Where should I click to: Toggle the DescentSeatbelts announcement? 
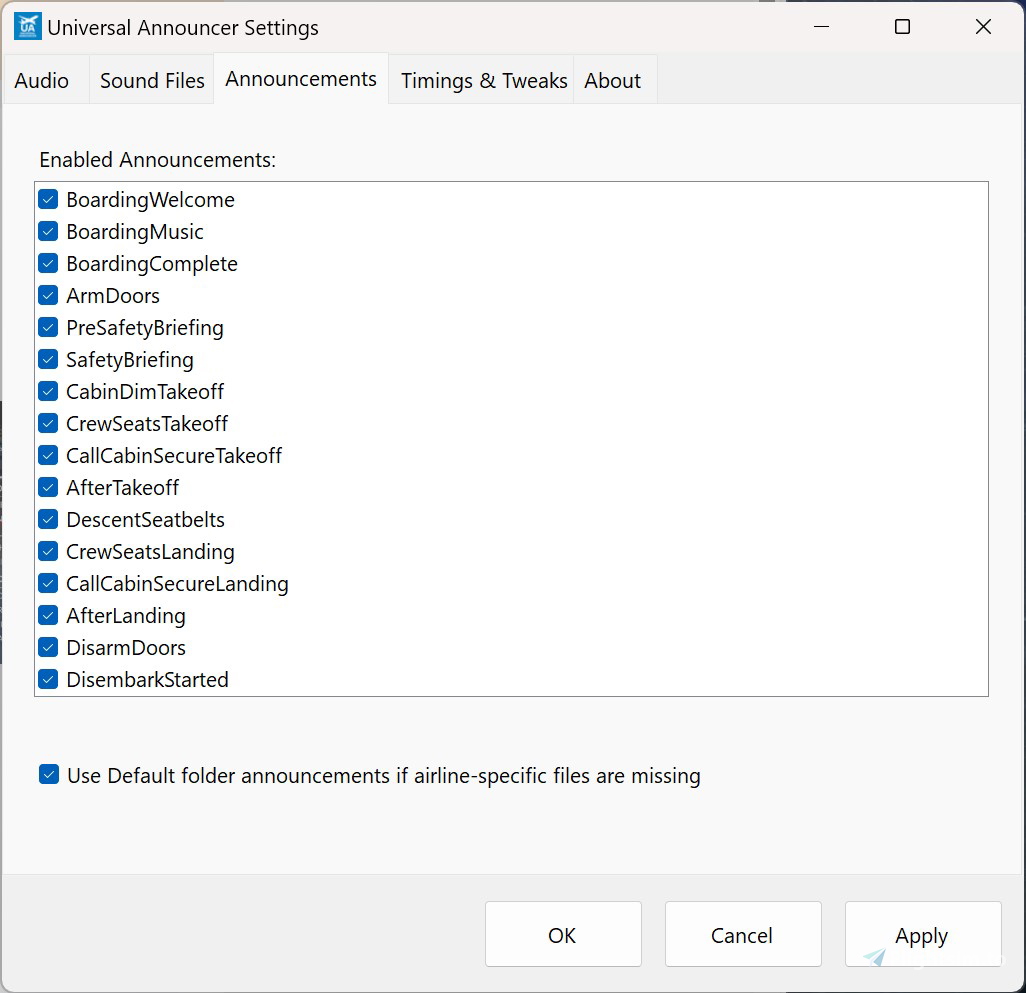click(x=48, y=519)
